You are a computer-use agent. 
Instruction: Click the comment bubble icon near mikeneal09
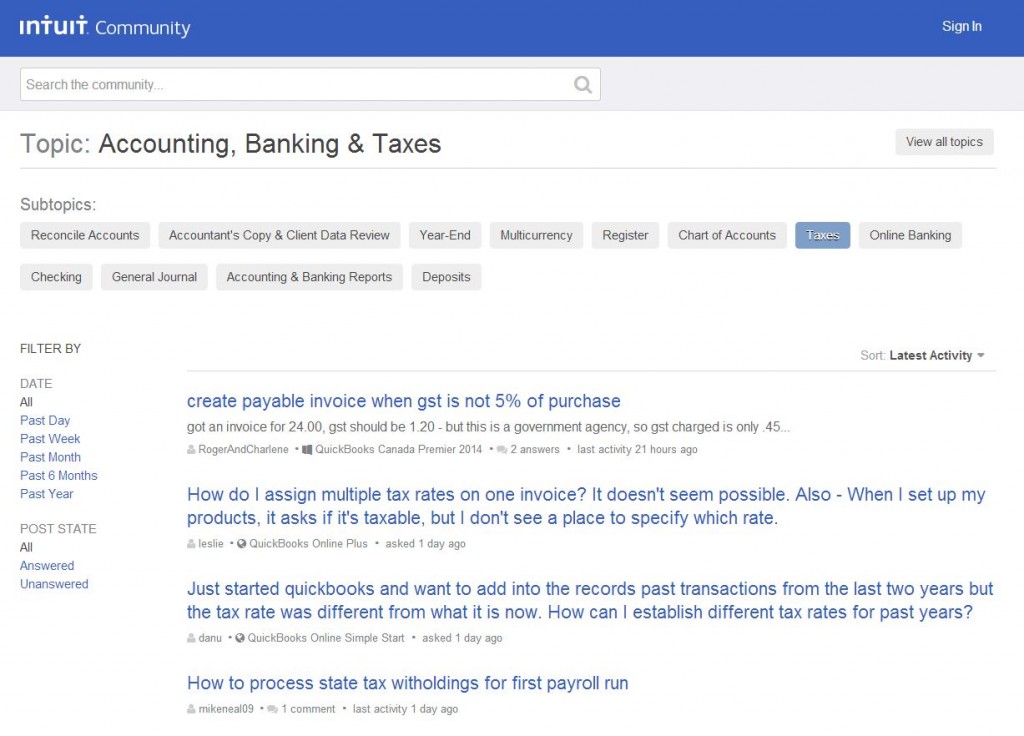click(x=273, y=709)
